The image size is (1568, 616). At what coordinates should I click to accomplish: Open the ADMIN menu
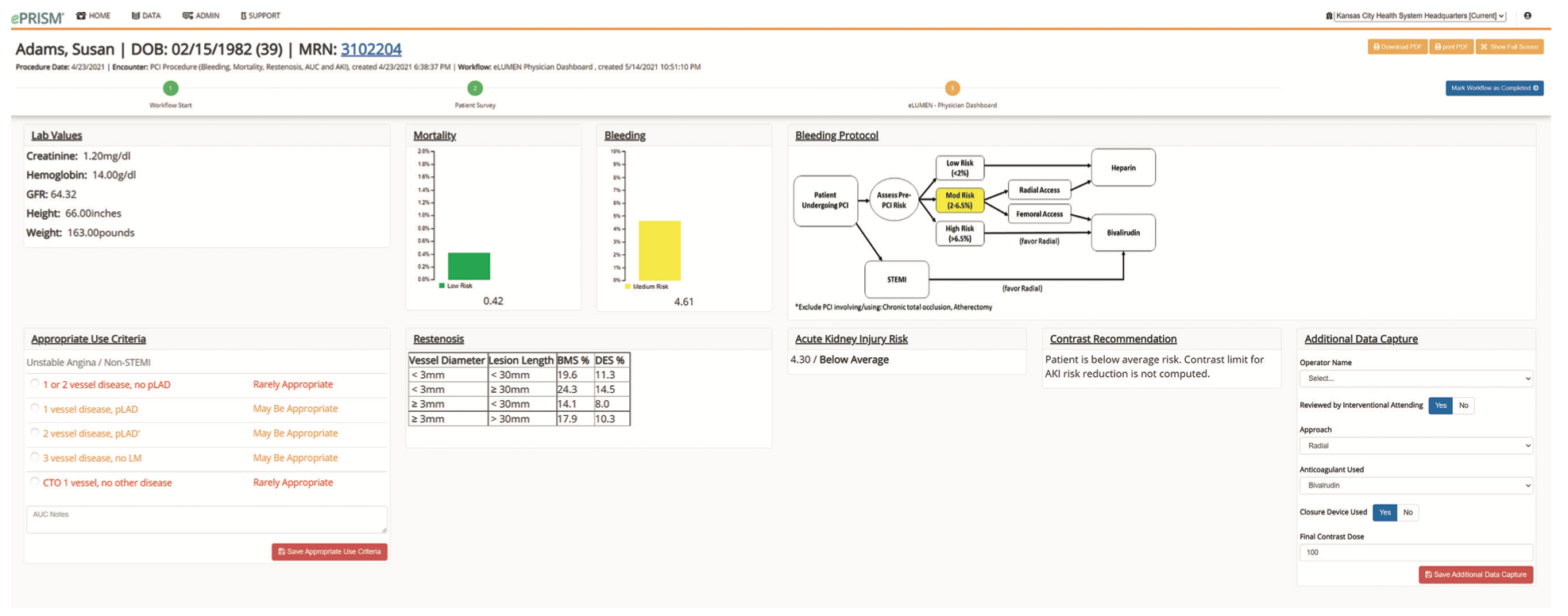point(201,16)
